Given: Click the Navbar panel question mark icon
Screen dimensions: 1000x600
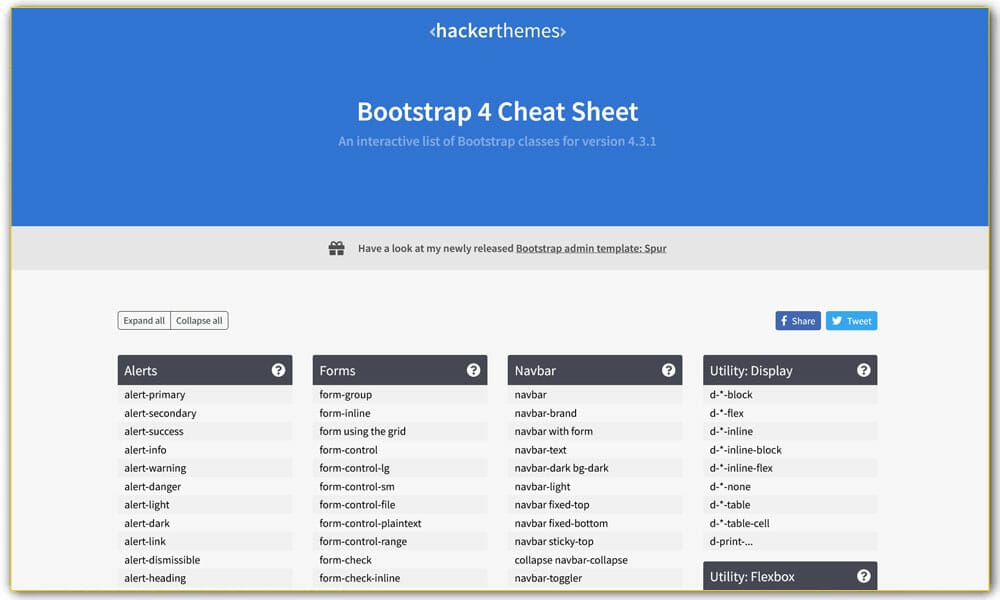Looking at the screenshot, I should tap(669, 370).
